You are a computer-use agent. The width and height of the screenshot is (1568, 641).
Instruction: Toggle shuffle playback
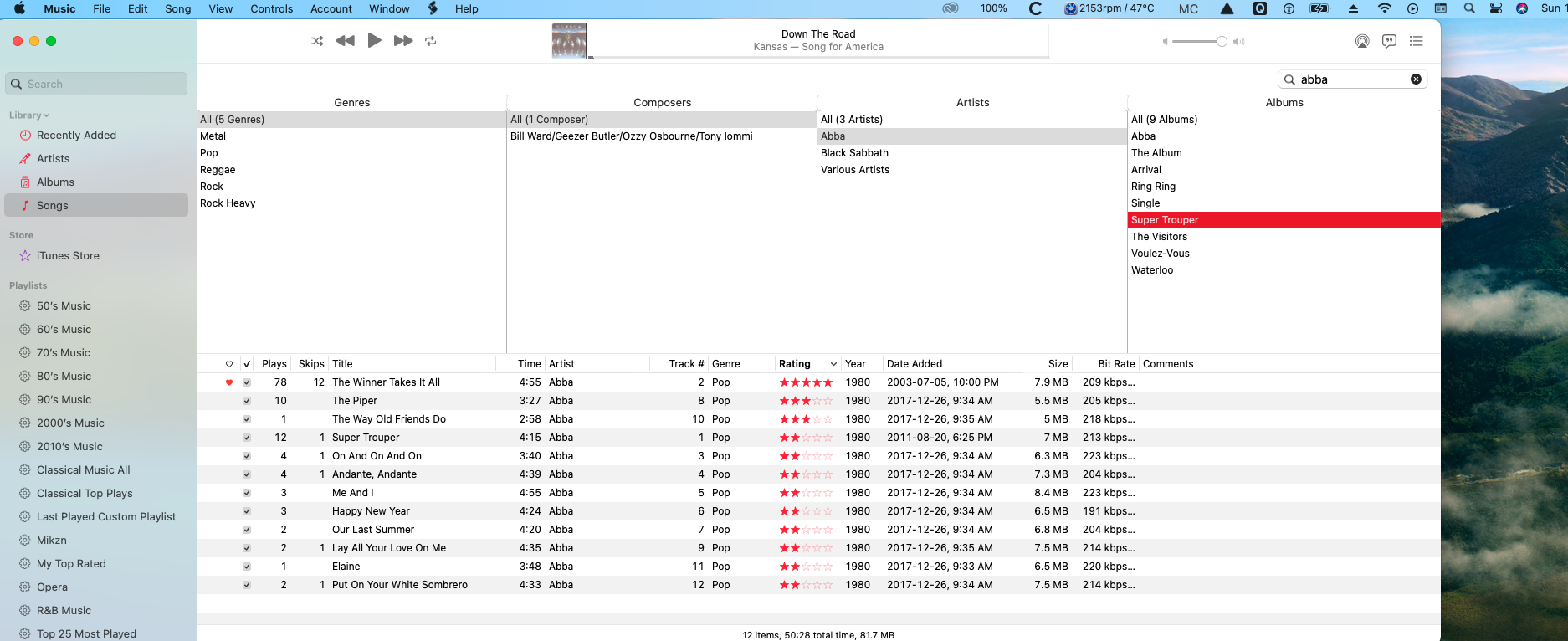(x=317, y=41)
